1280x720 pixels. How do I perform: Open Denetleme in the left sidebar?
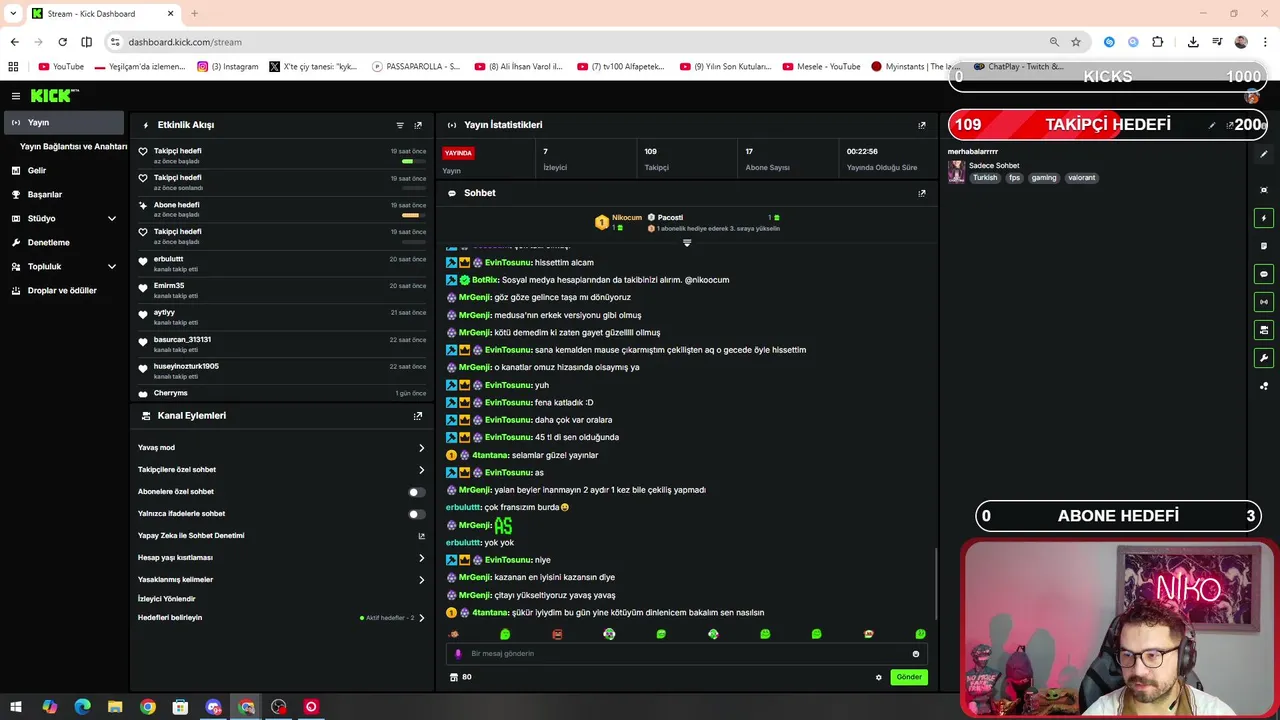62,242
